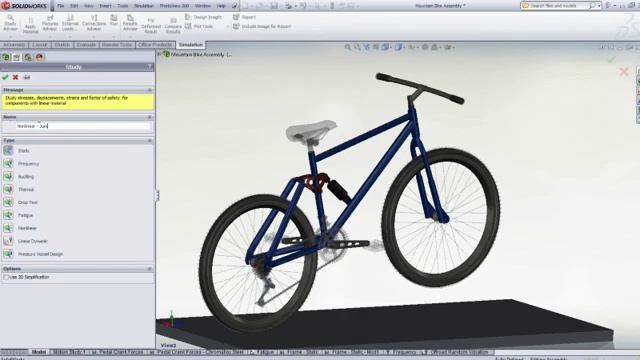Viewport: 640px width, 360px height.
Task: Select Offroad Random Vibration bottom tab
Action: pyautogui.click(x=457, y=352)
